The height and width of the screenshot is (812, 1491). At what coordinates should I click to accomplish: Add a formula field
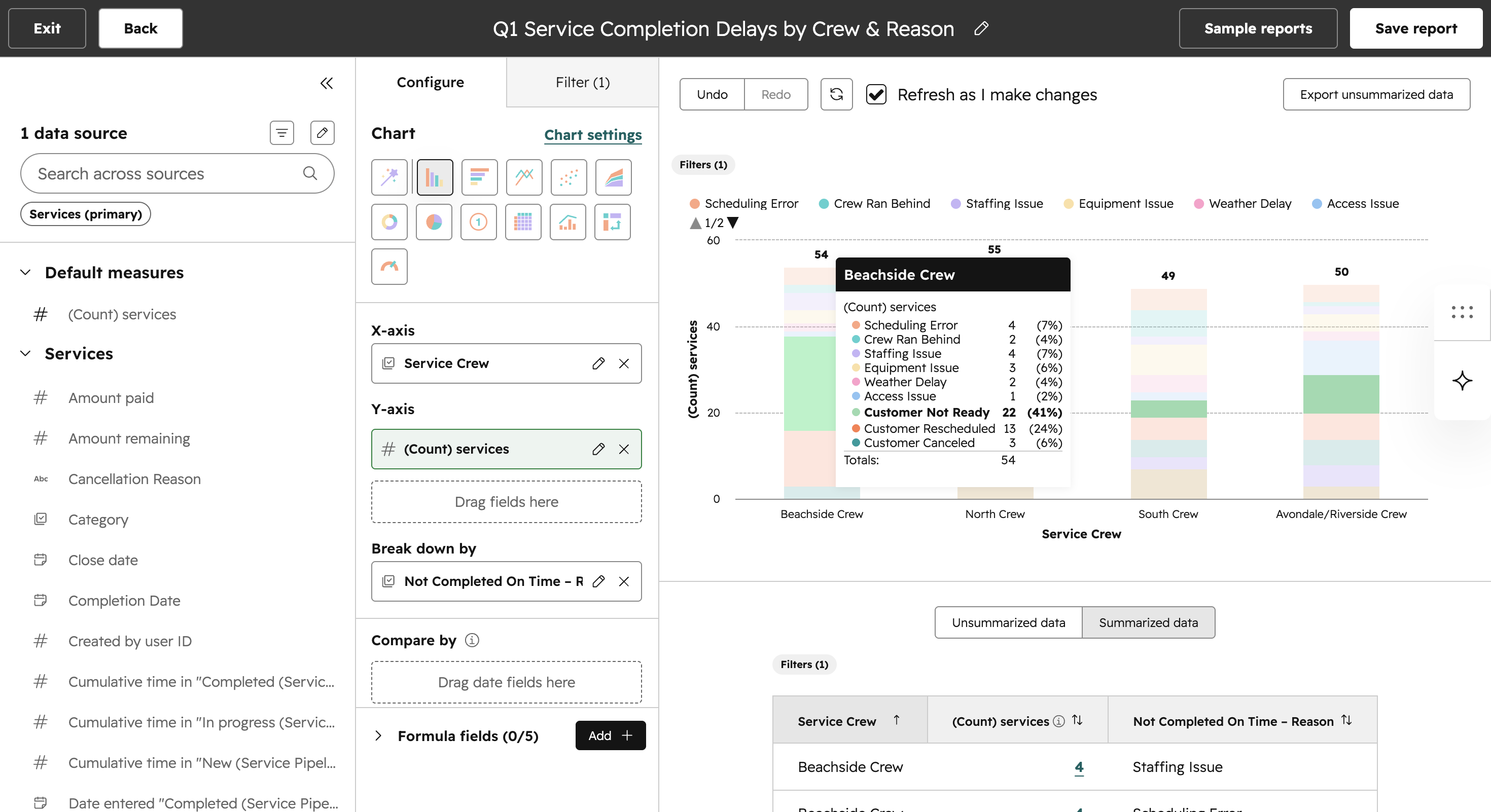(x=611, y=735)
